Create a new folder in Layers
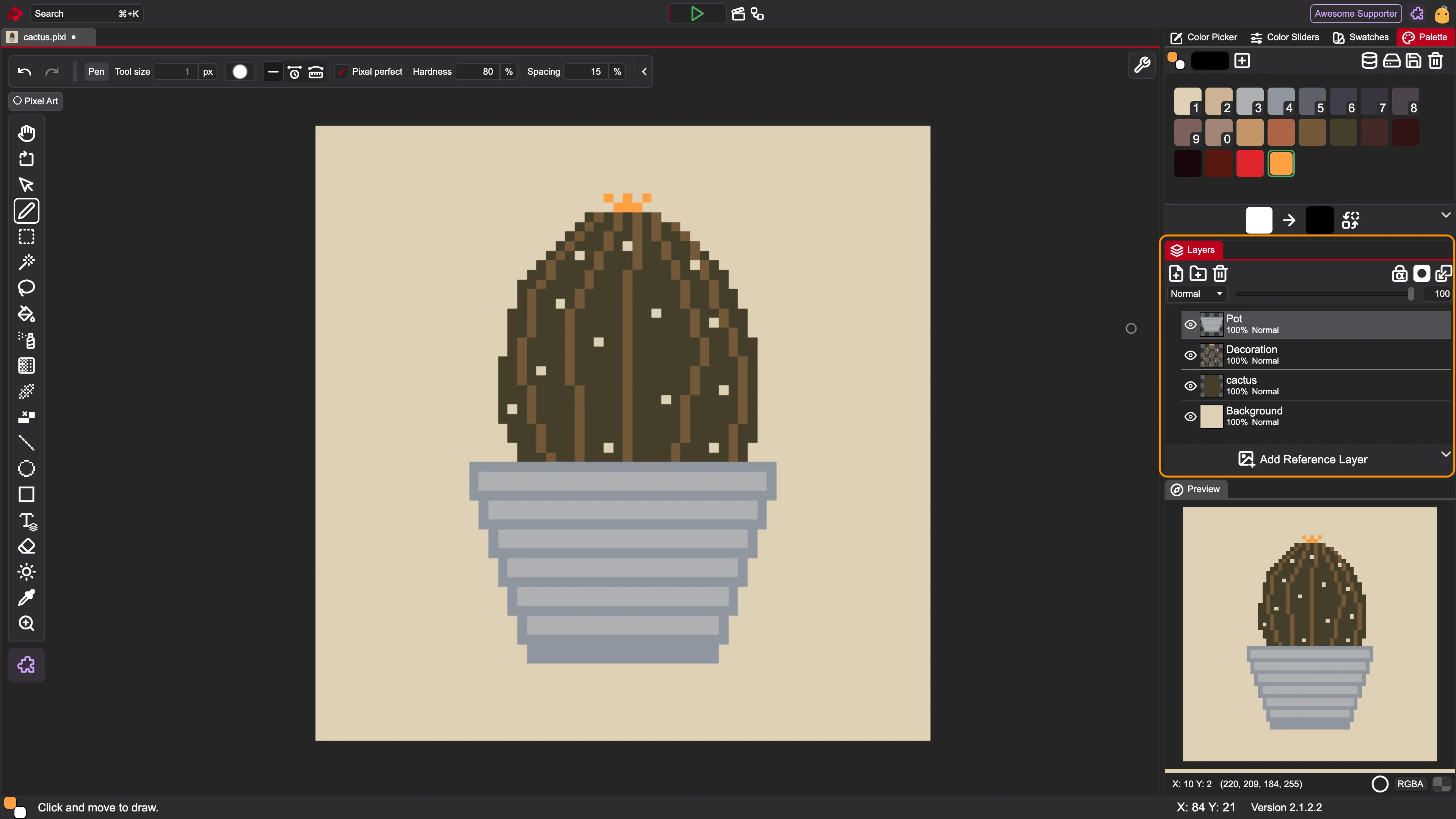 pyautogui.click(x=1198, y=273)
